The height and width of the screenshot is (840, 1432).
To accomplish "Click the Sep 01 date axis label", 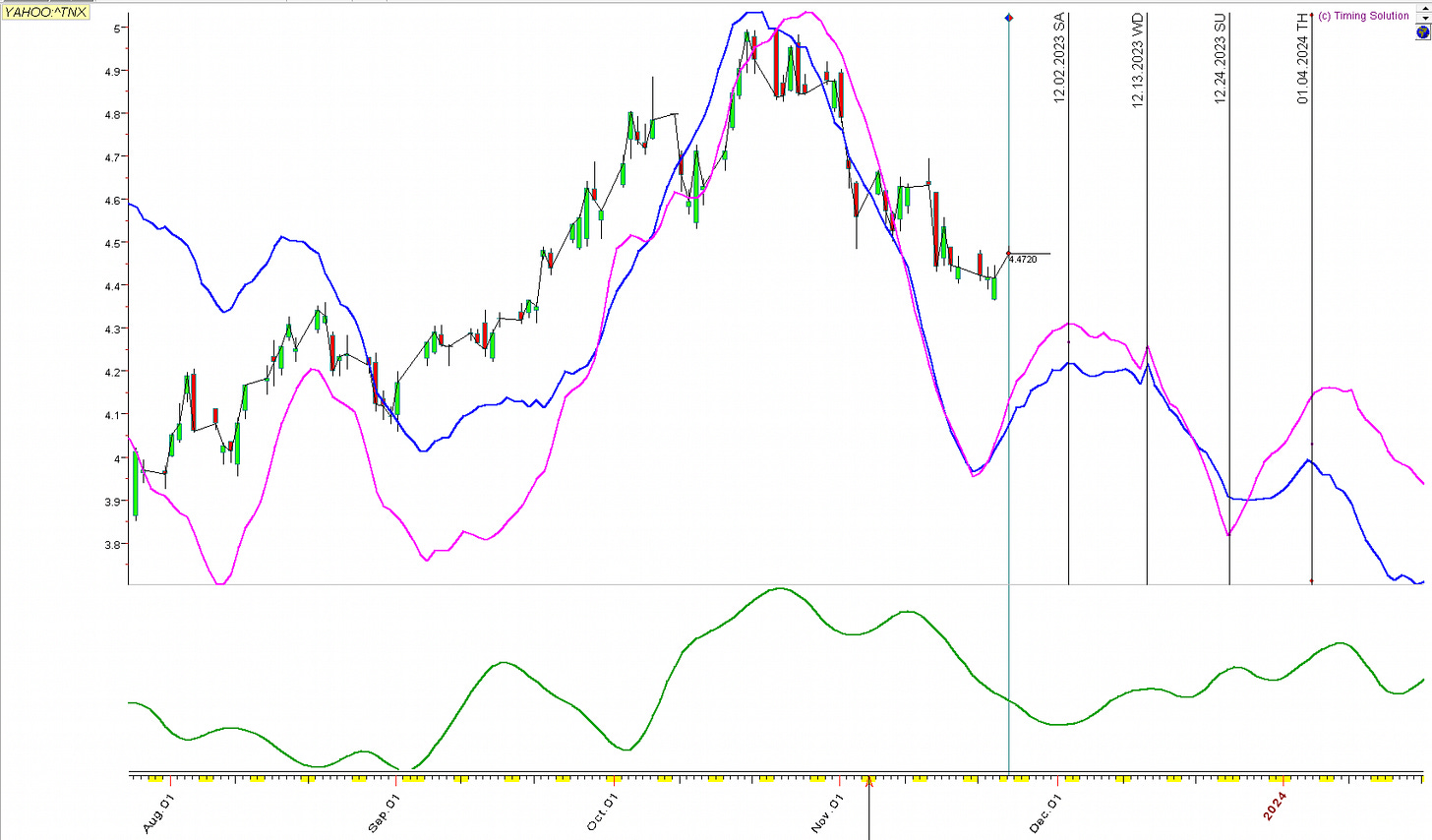I will click(x=384, y=813).
